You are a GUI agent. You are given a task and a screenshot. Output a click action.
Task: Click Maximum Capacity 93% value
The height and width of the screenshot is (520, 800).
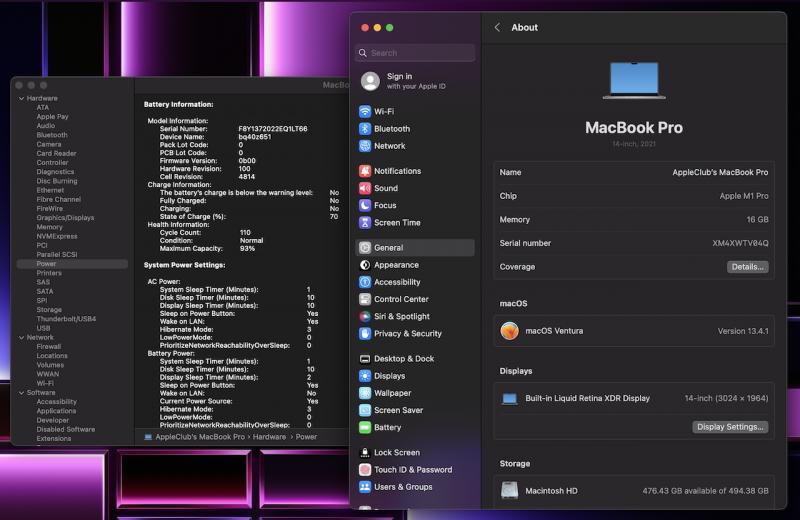(x=247, y=249)
